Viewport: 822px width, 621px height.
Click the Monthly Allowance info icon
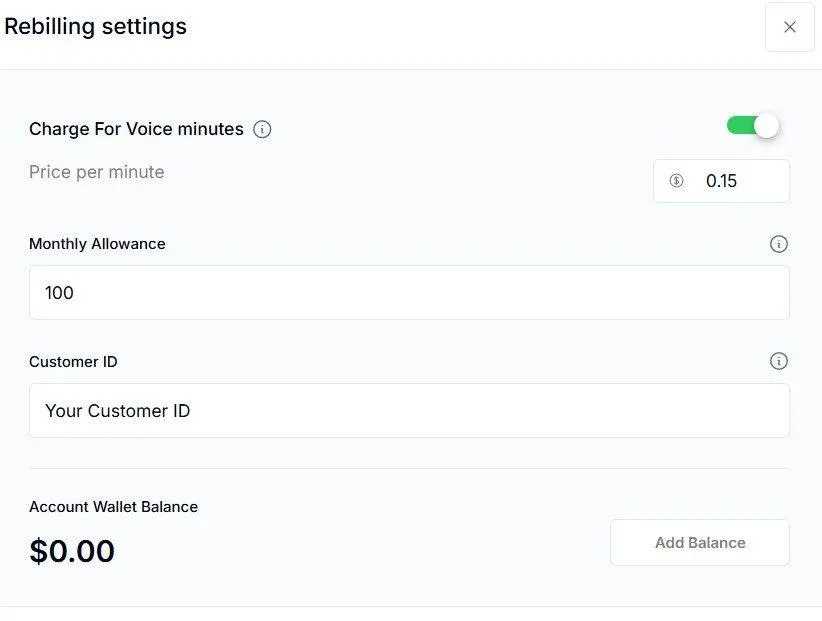tap(779, 244)
